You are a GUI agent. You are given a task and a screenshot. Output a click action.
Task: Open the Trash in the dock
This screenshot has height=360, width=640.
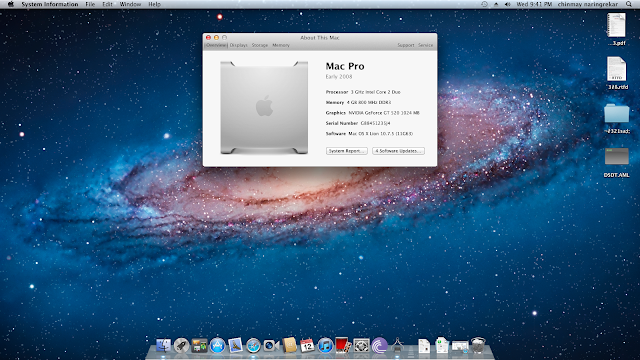[x=478, y=345]
